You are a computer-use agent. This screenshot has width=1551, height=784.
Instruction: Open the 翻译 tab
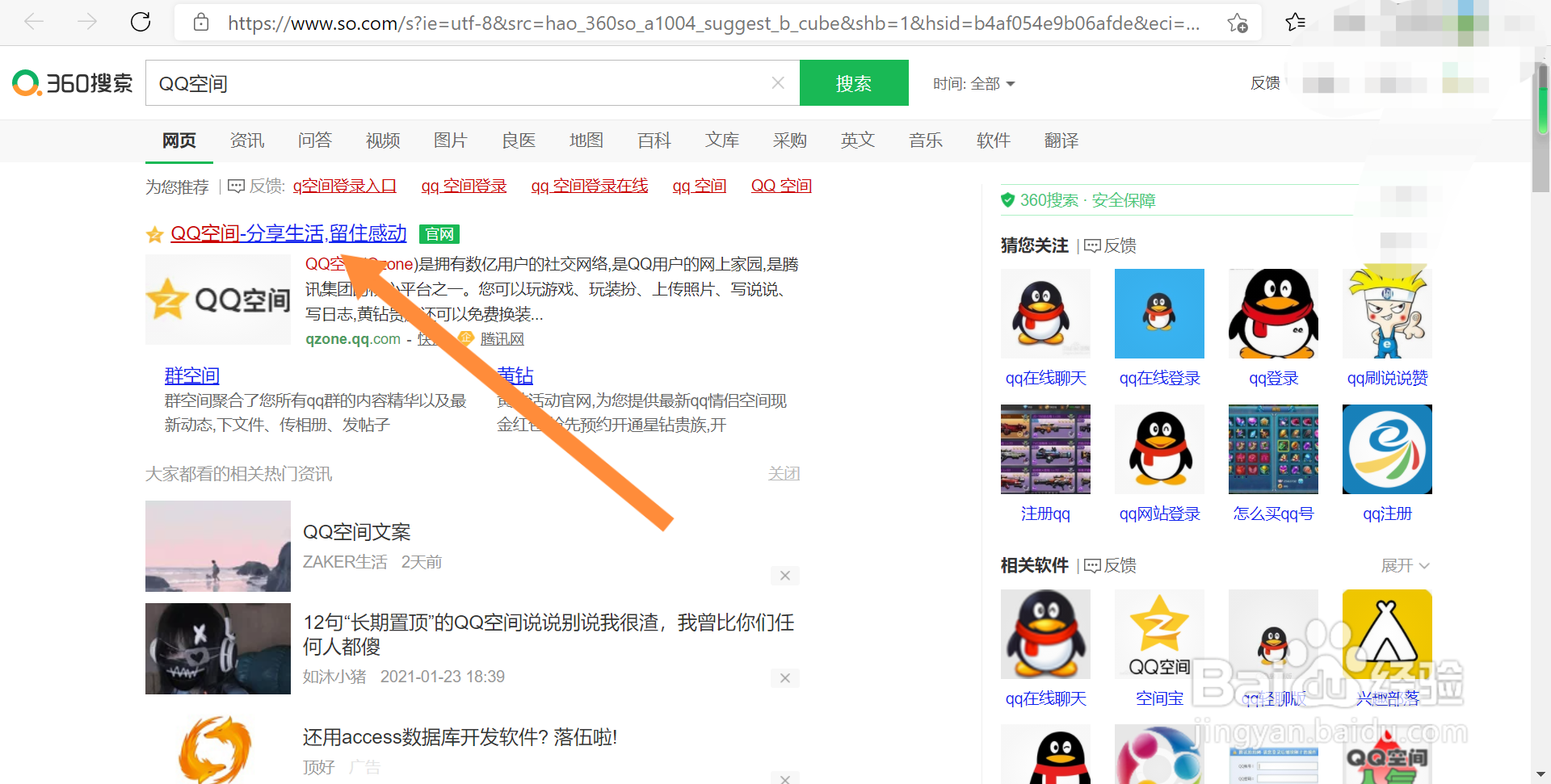[1061, 140]
